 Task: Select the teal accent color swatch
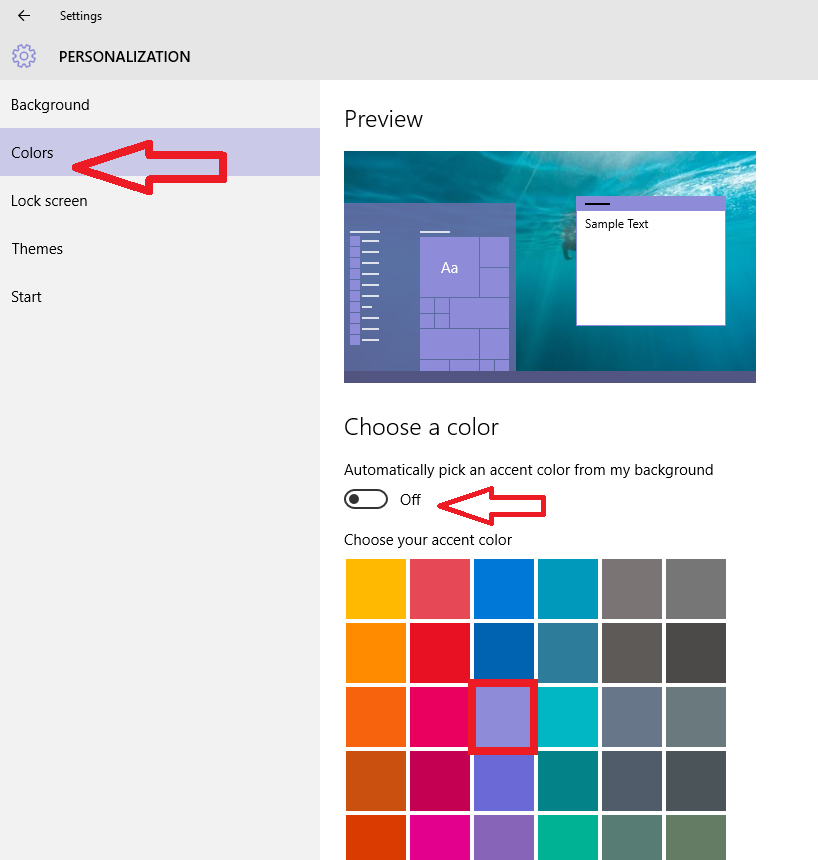[567, 589]
